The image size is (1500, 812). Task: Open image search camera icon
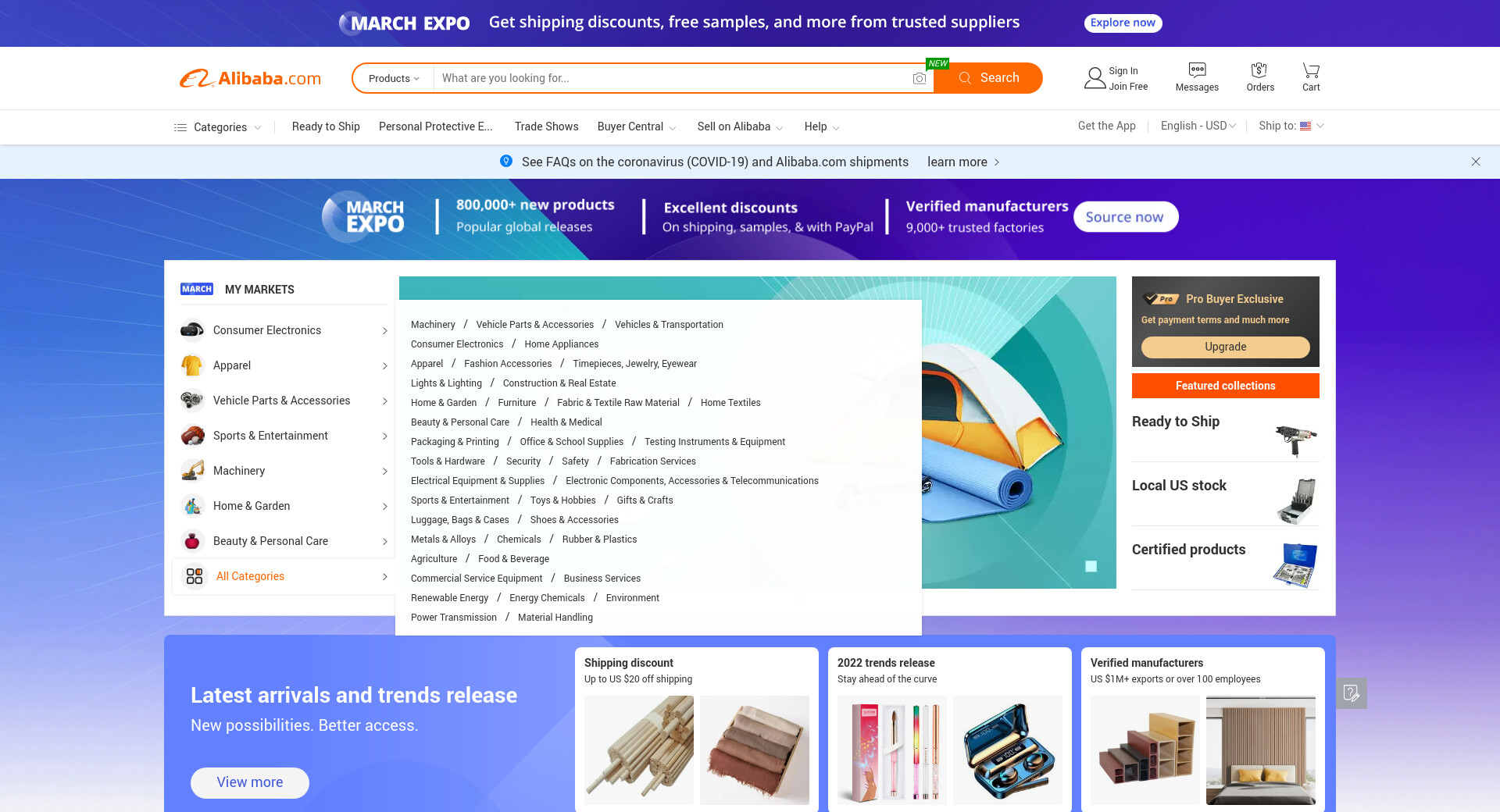(x=920, y=78)
